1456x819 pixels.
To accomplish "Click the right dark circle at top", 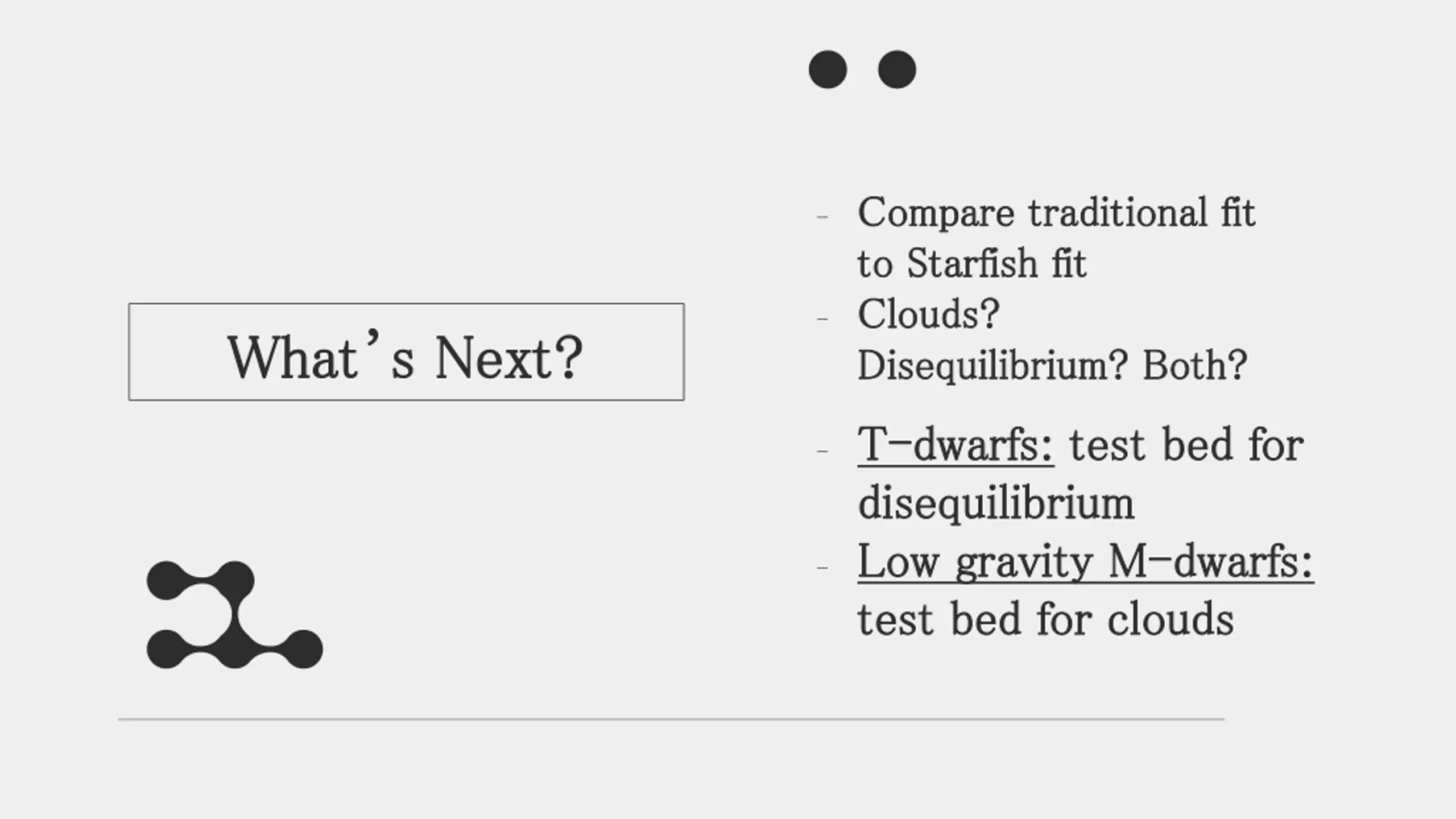I will [x=897, y=69].
